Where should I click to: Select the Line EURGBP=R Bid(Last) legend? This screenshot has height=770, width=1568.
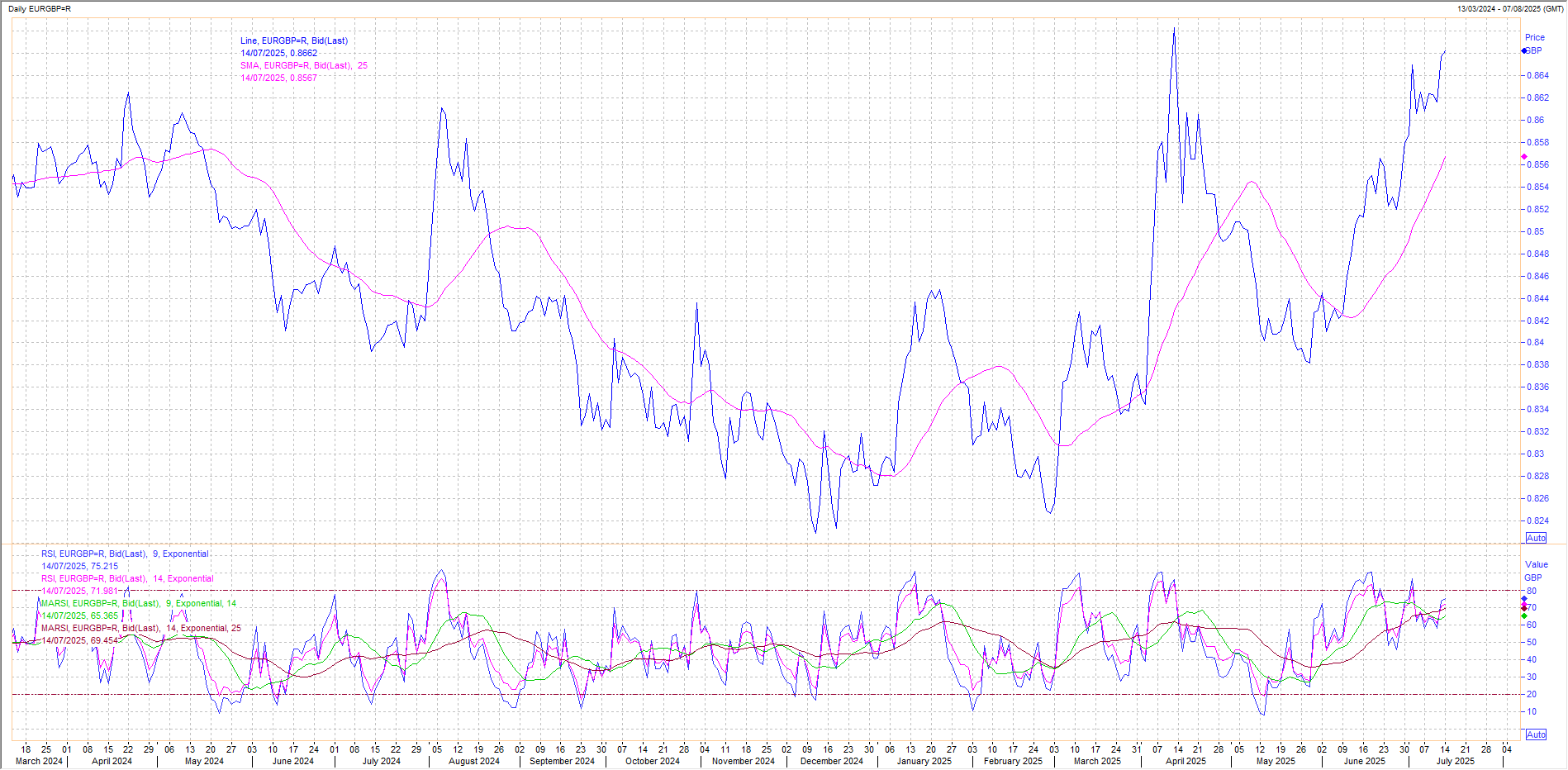pyautogui.click(x=293, y=40)
